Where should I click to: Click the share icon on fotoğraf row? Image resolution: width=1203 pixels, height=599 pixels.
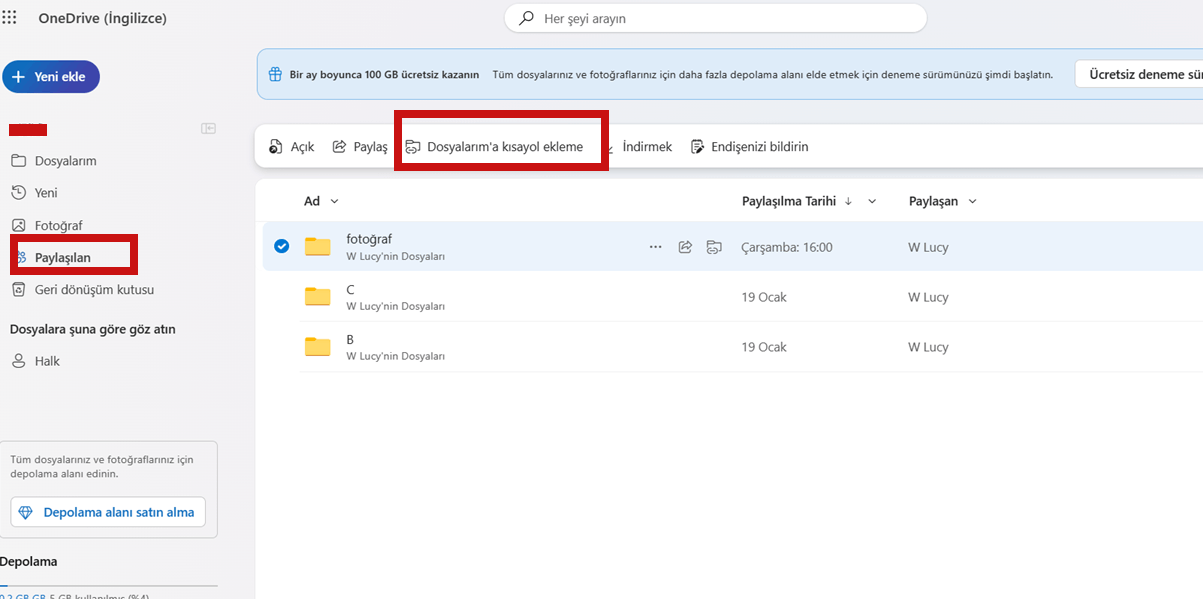pyautogui.click(x=685, y=247)
